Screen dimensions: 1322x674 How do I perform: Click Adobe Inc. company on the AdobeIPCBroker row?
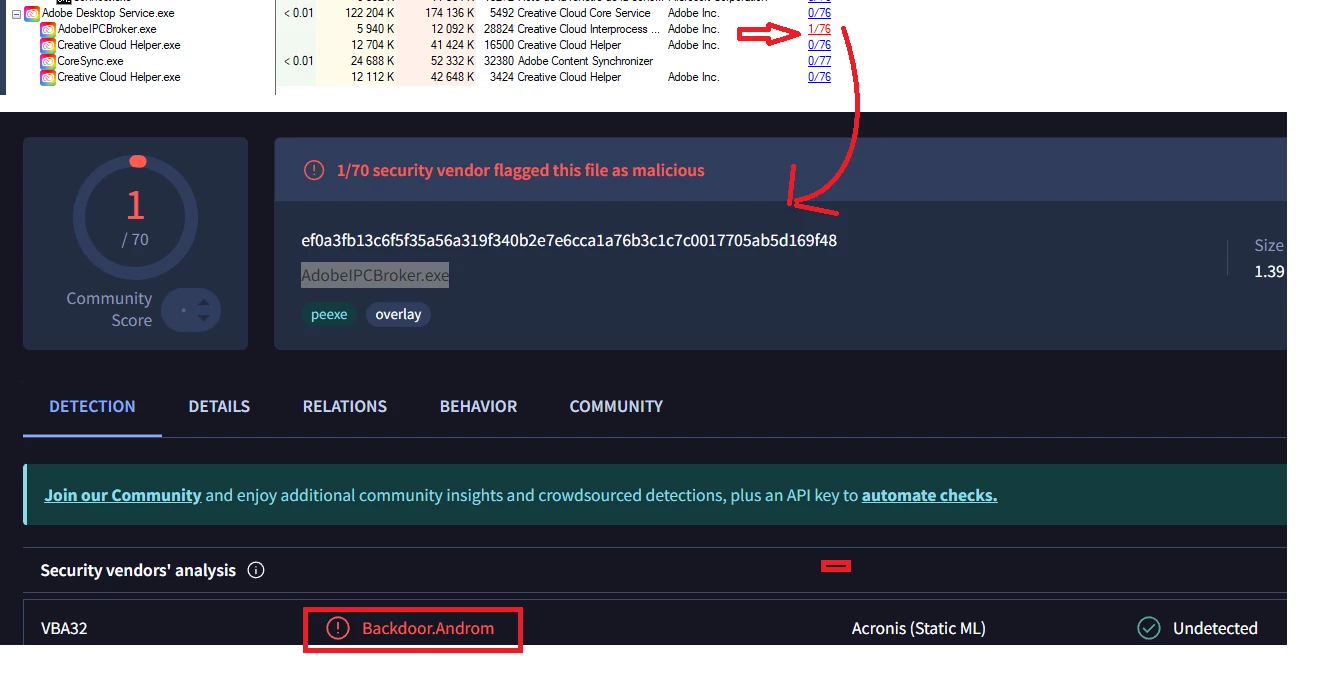coord(693,29)
